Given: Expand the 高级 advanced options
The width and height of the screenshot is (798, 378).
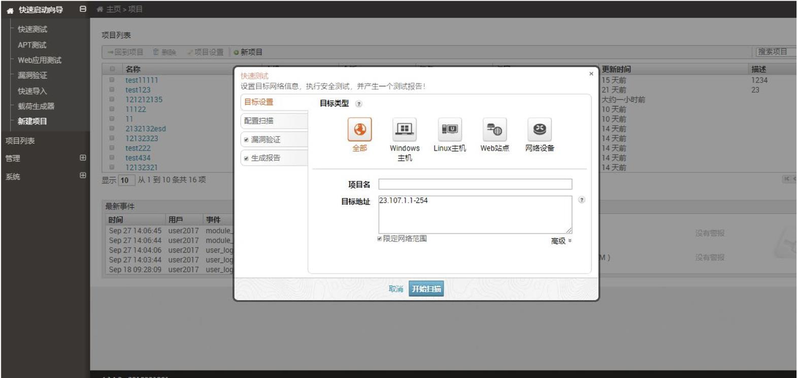Looking at the screenshot, I should click(x=561, y=241).
